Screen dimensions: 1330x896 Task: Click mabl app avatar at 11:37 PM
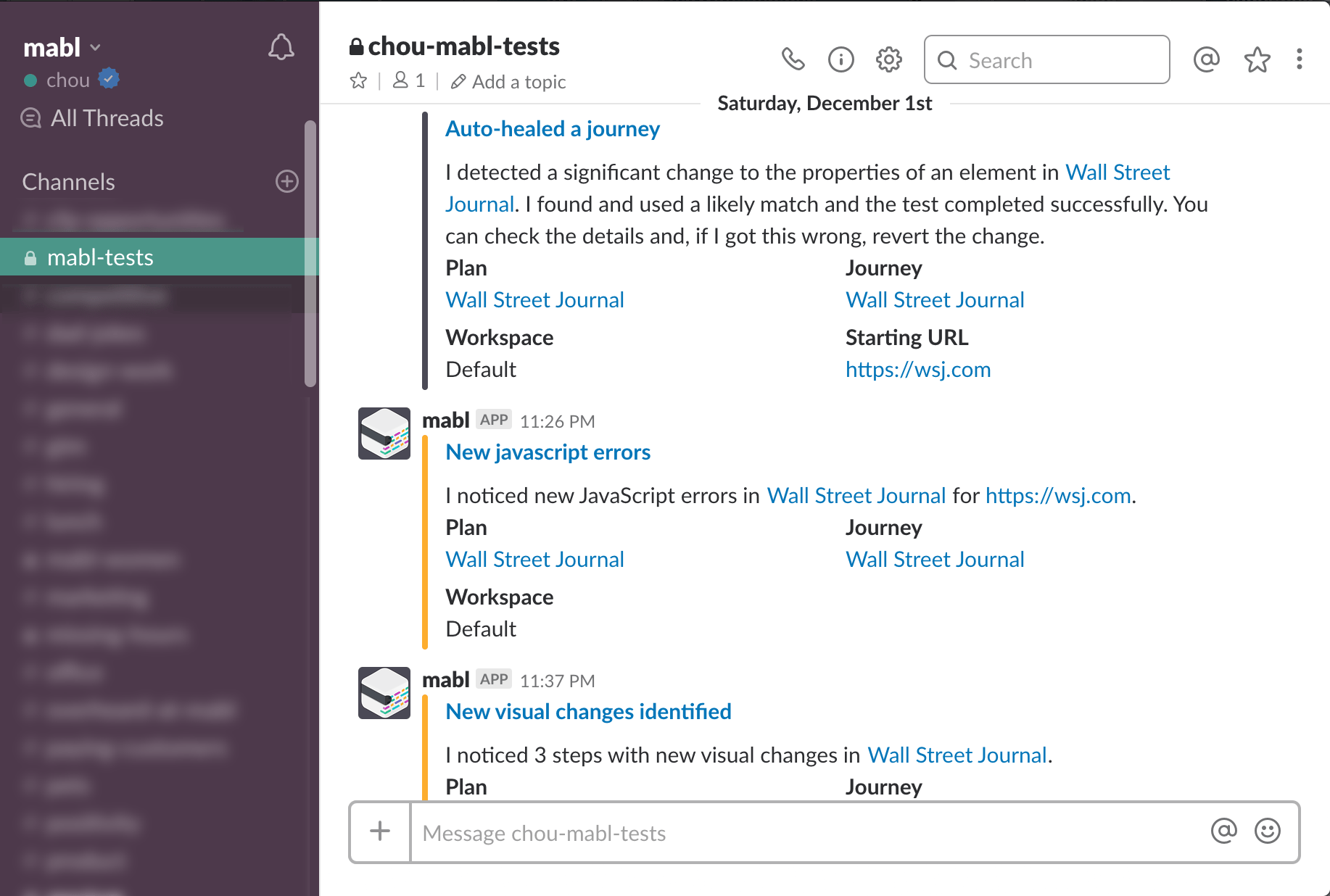[x=384, y=693]
